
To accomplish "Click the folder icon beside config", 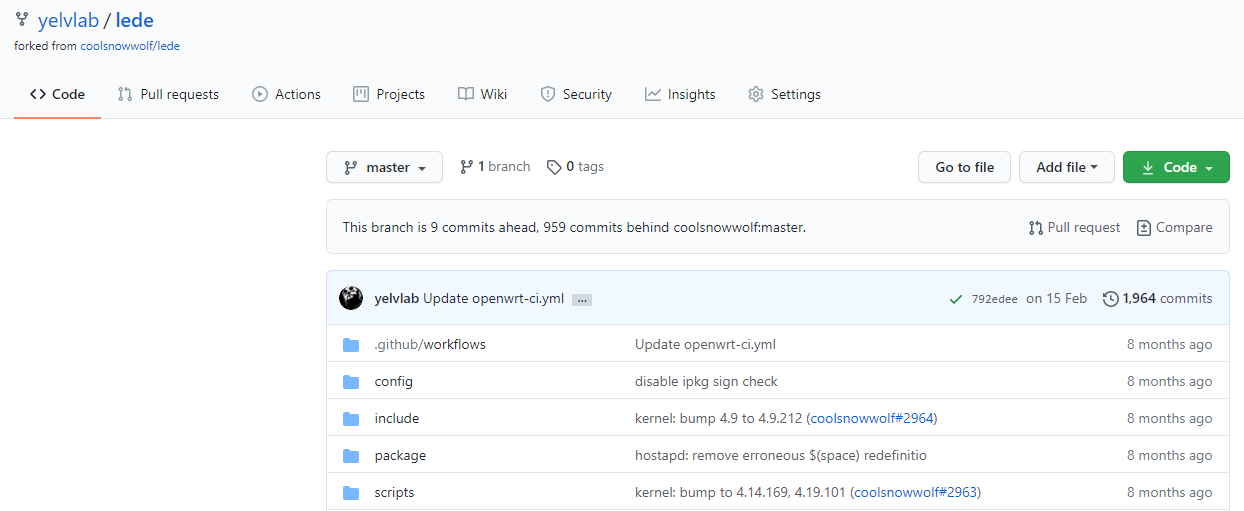I will (351, 381).
